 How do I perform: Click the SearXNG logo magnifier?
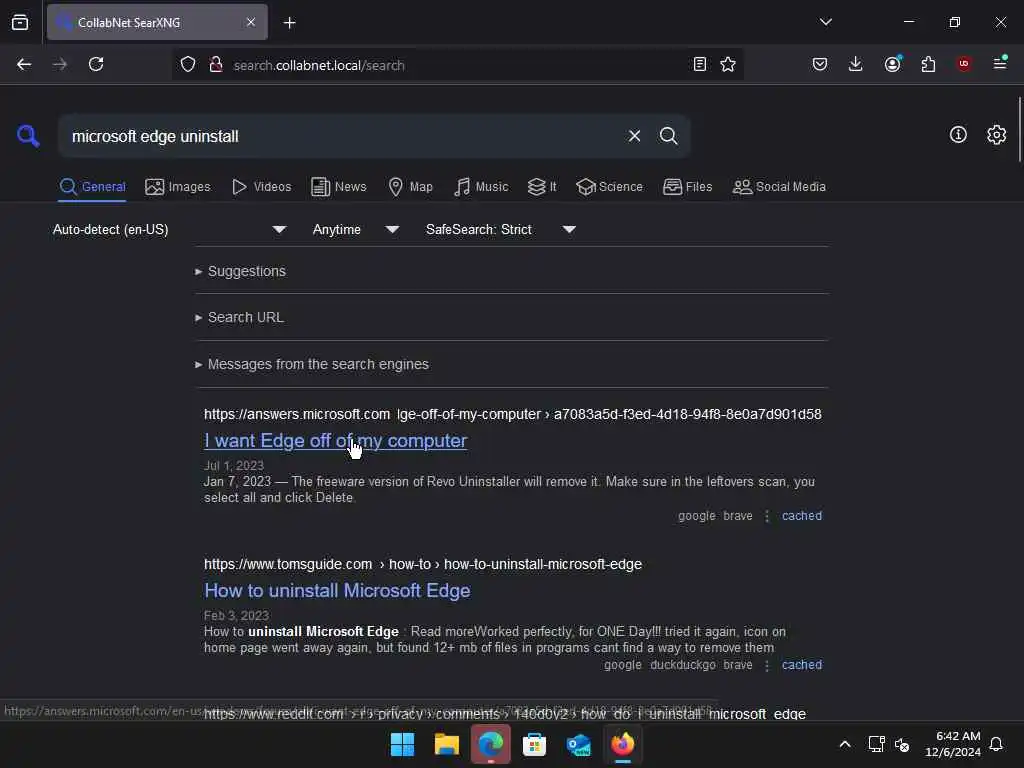(28, 136)
